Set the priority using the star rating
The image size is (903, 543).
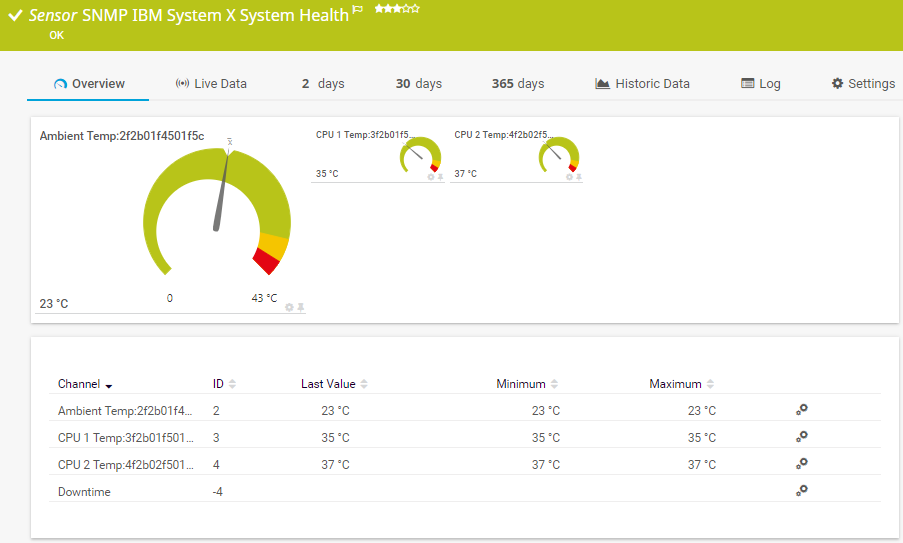point(396,9)
